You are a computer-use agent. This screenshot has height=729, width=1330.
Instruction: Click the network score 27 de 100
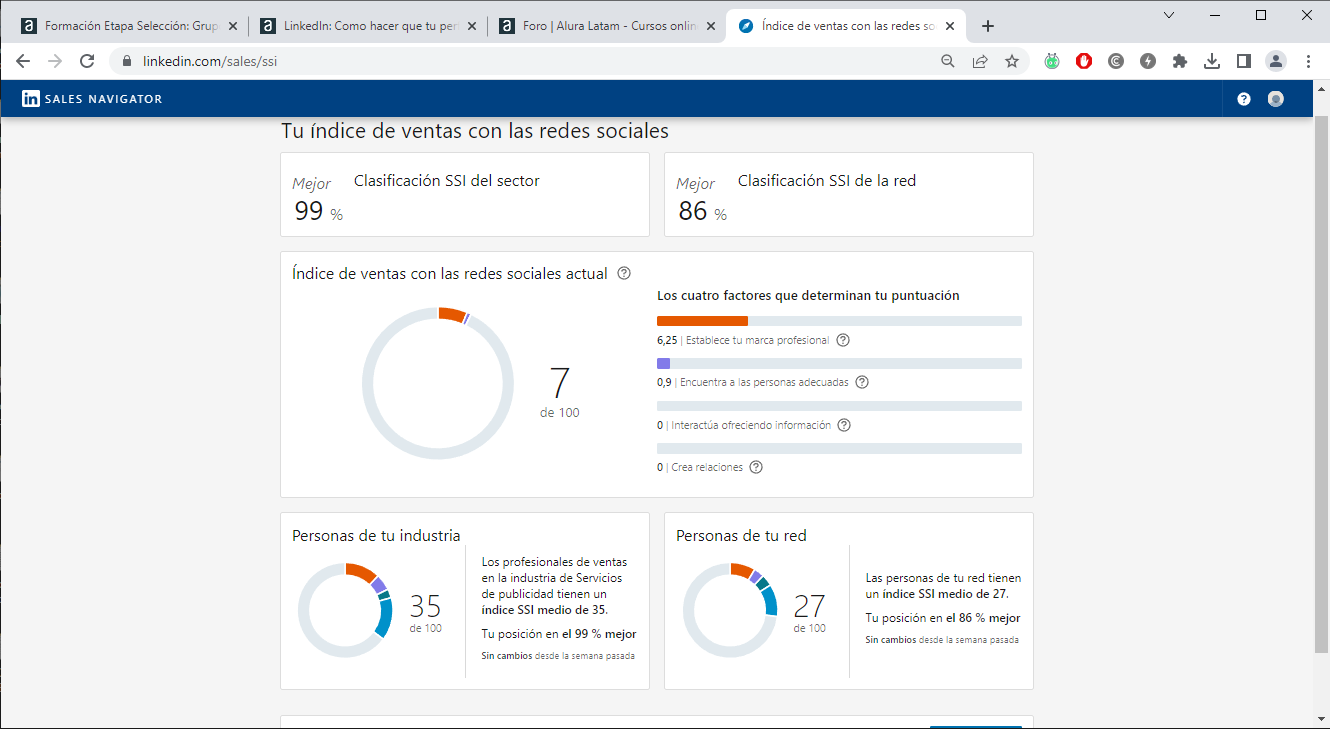(x=810, y=613)
